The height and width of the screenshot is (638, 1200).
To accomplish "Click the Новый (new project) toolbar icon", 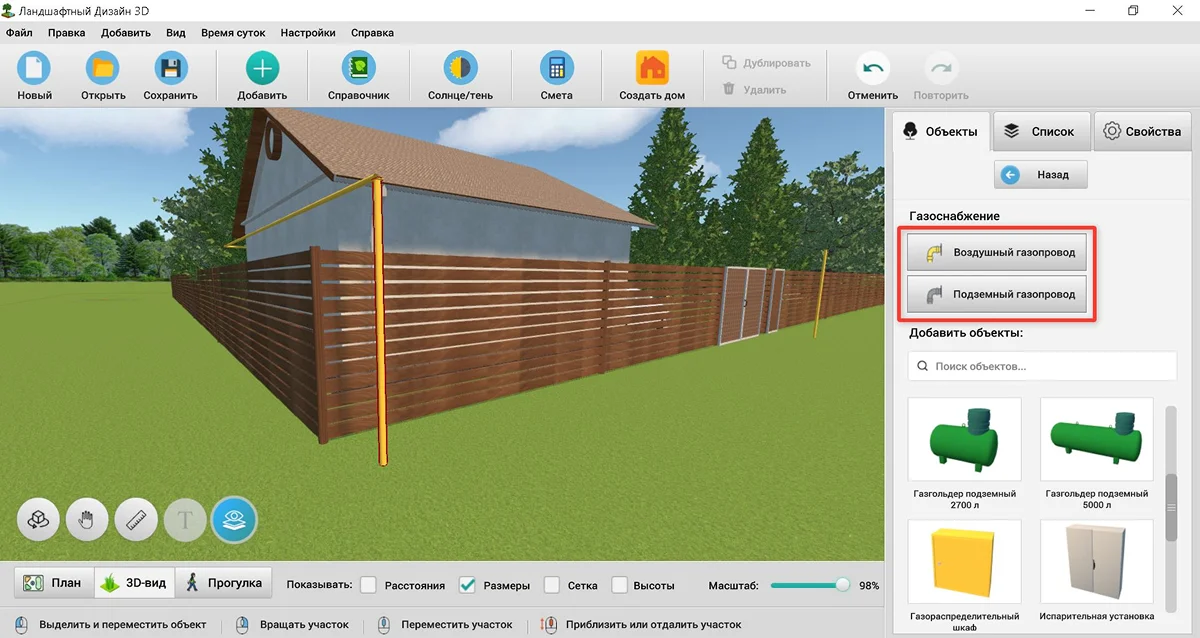I will [x=34, y=69].
